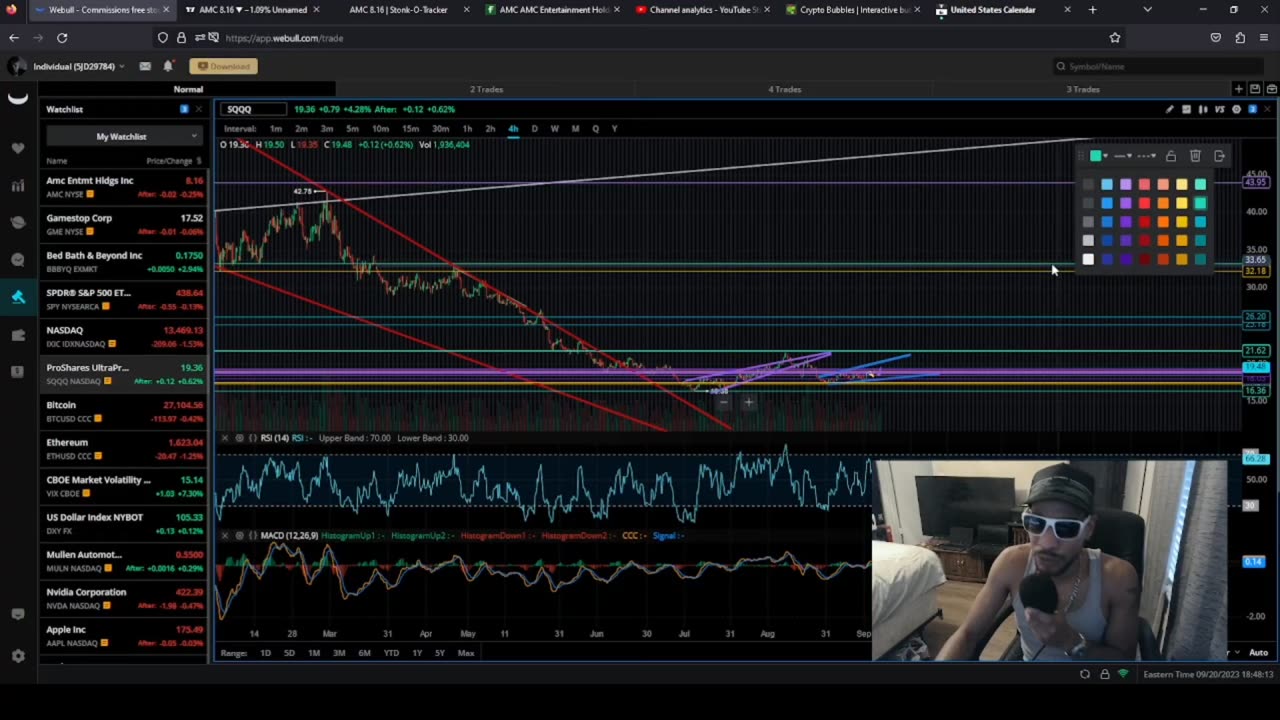
Task: Delete the selected drawing with trash icon
Action: pos(1195,156)
